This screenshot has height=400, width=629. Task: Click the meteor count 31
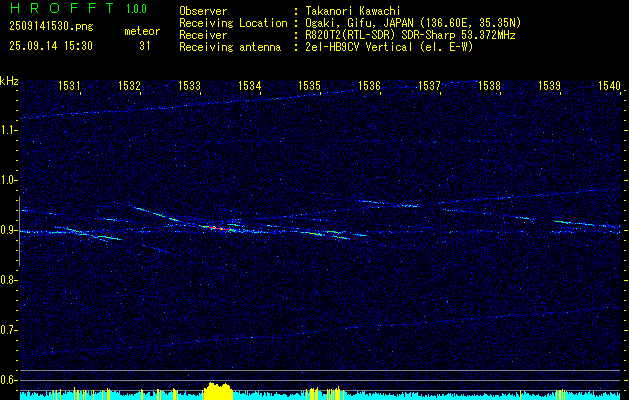pyautogui.click(x=144, y=46)
